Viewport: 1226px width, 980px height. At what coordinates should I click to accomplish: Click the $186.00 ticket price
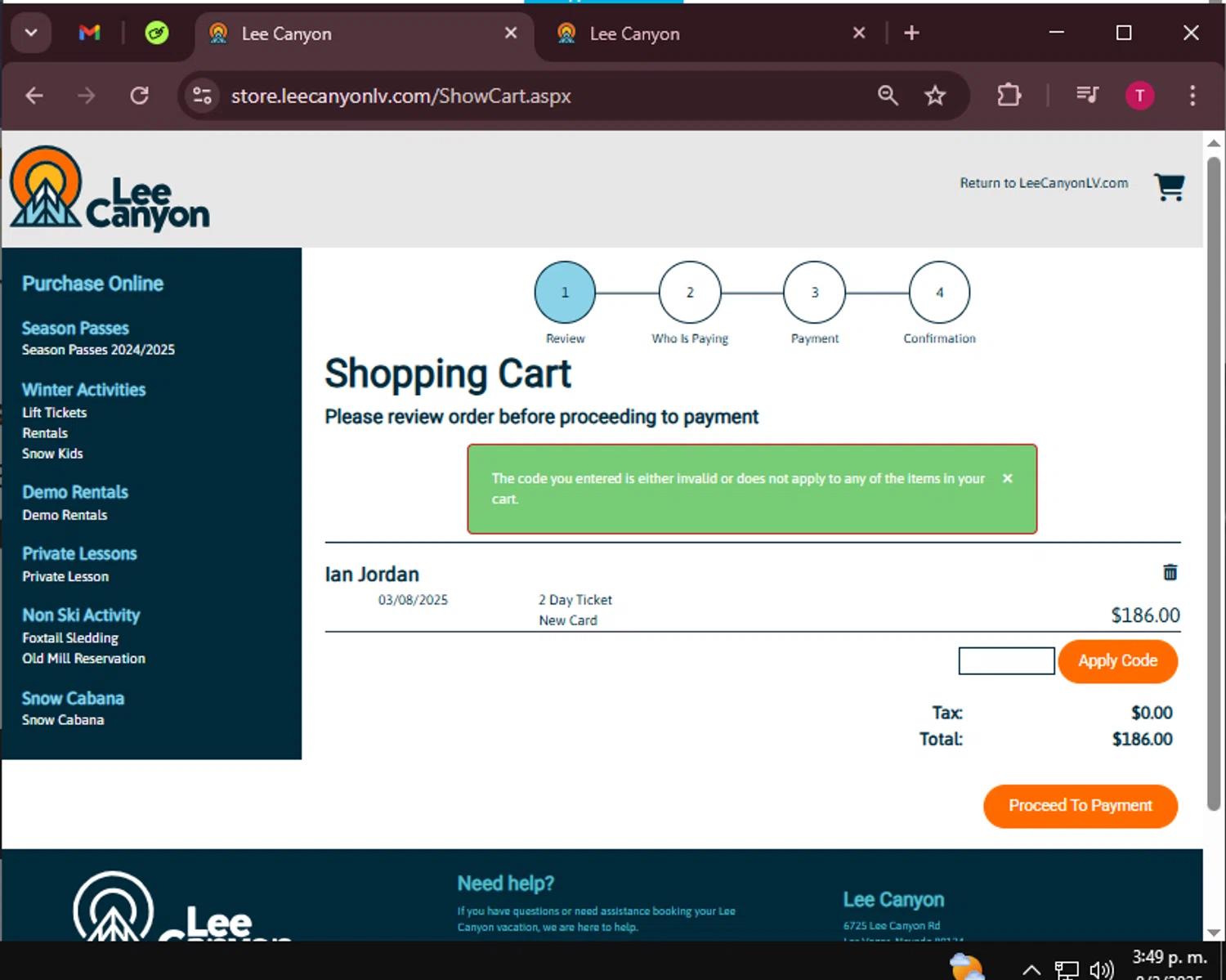tap(1145, 615)
